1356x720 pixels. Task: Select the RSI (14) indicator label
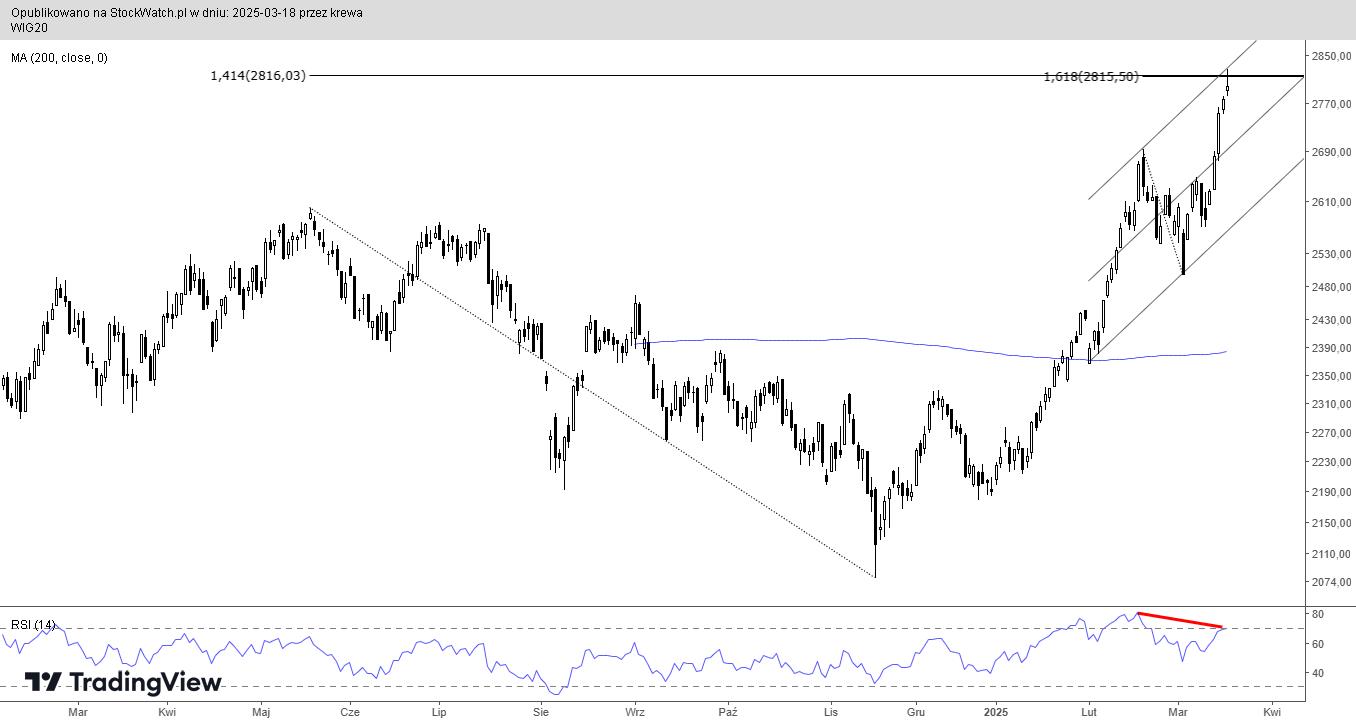pos(33,625)
